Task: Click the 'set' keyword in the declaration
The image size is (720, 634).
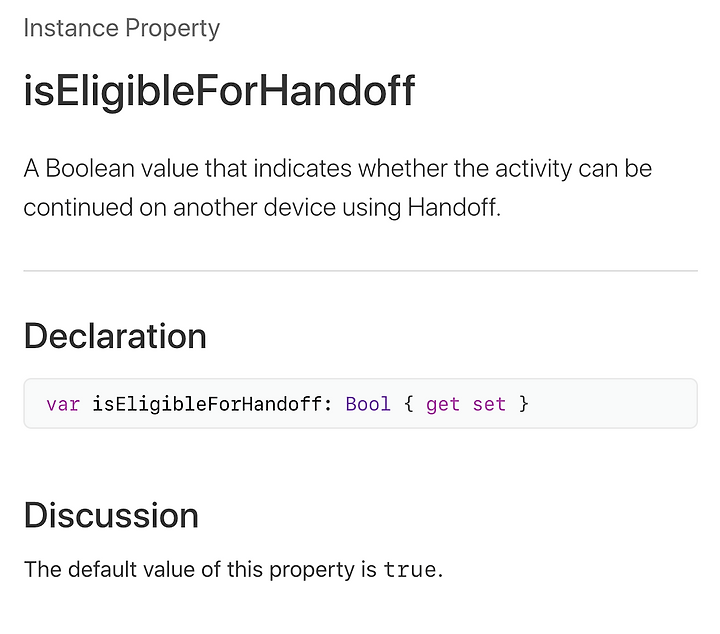Action: pyautogui.click(x=489, y=404)
